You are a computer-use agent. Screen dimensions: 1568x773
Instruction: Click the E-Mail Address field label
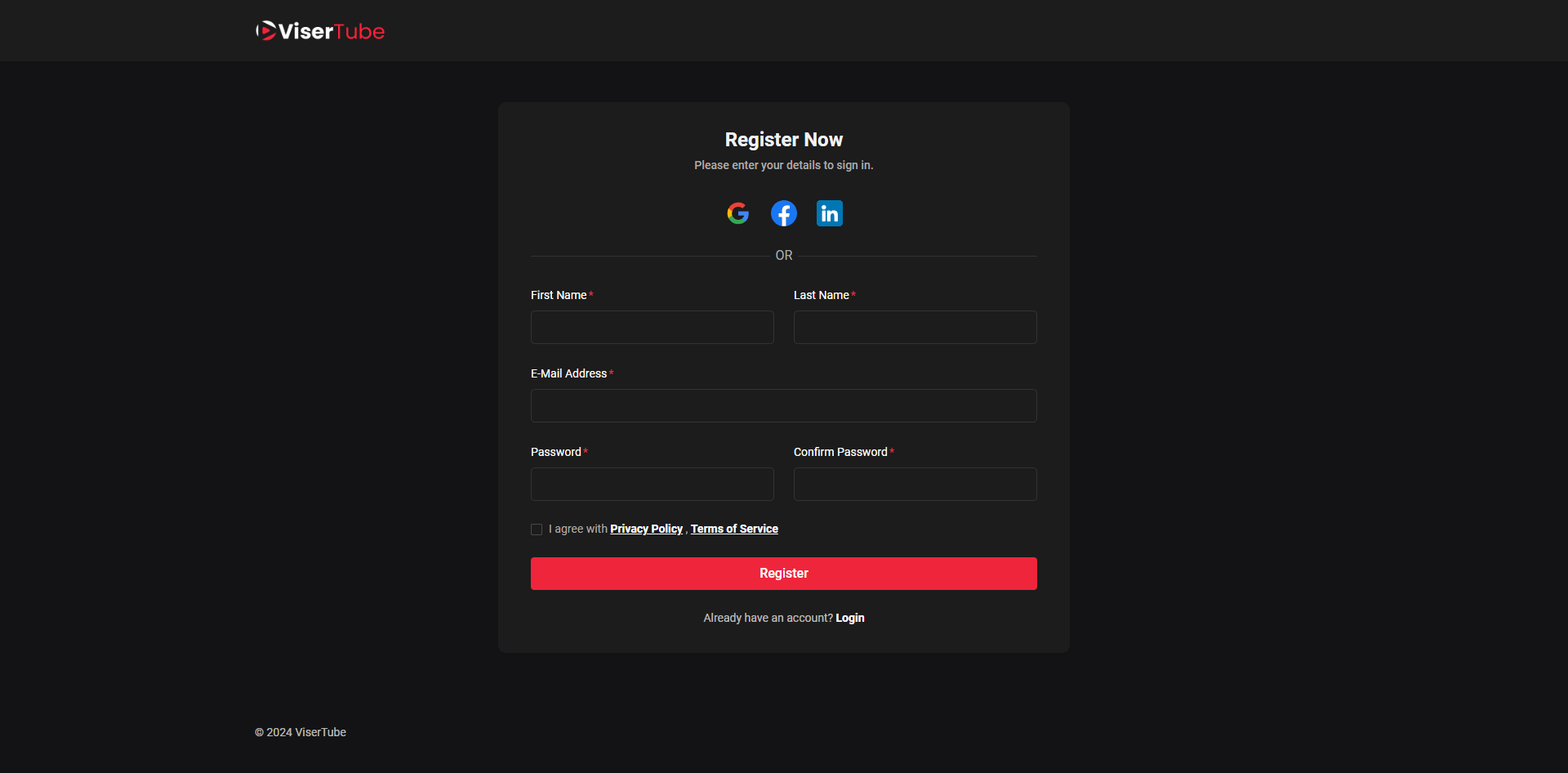coord(568,373)
